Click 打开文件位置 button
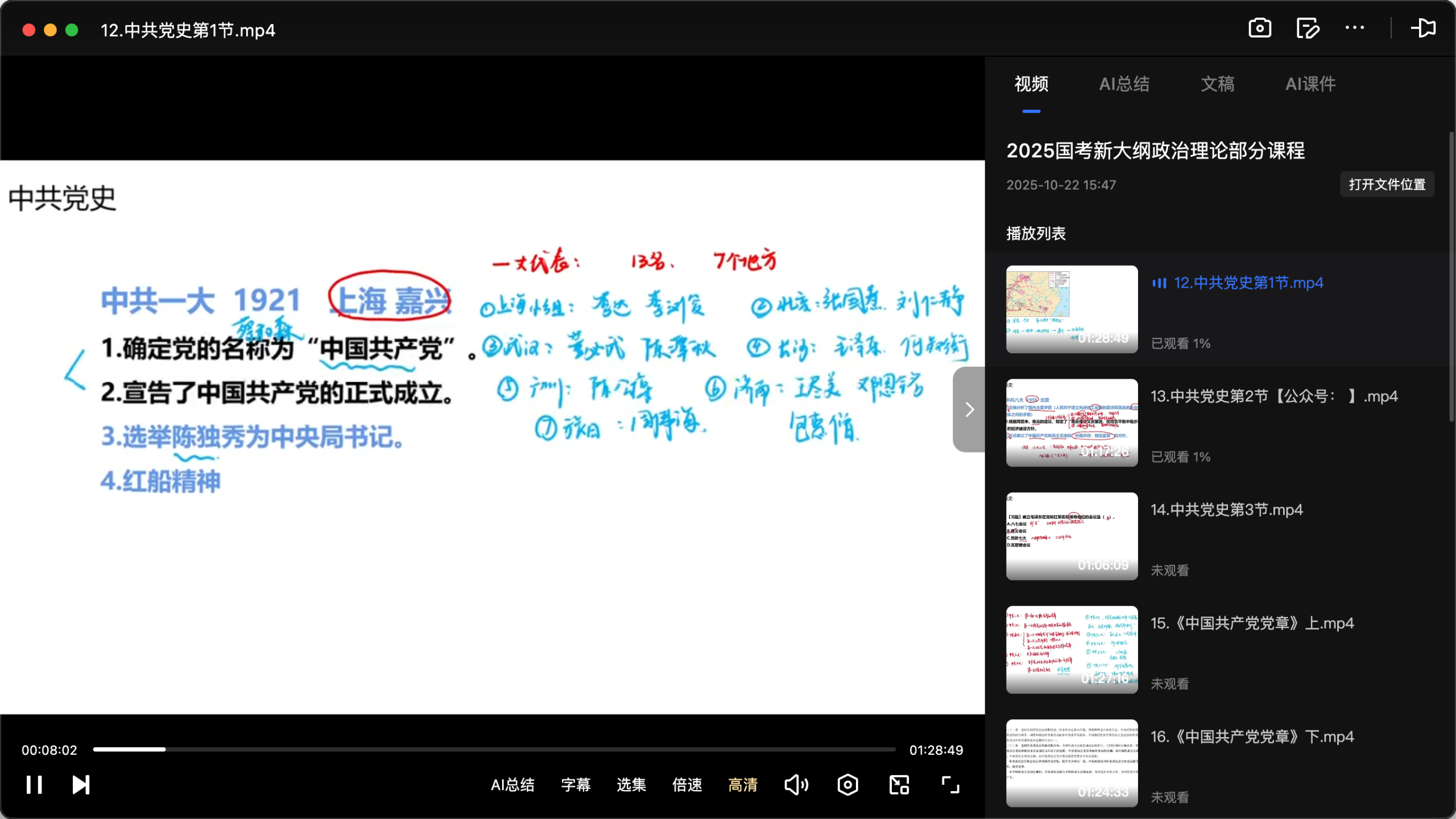 tap(1387, 184)
